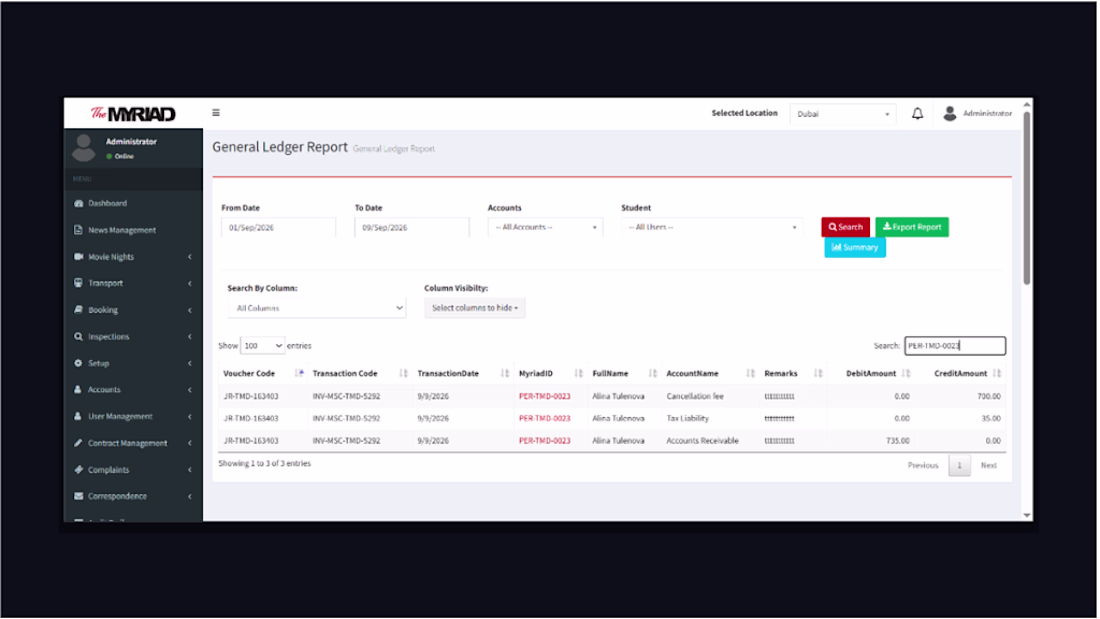
Task: Sort by MyriadID column arrows
Action: click(x=579, y=373)
